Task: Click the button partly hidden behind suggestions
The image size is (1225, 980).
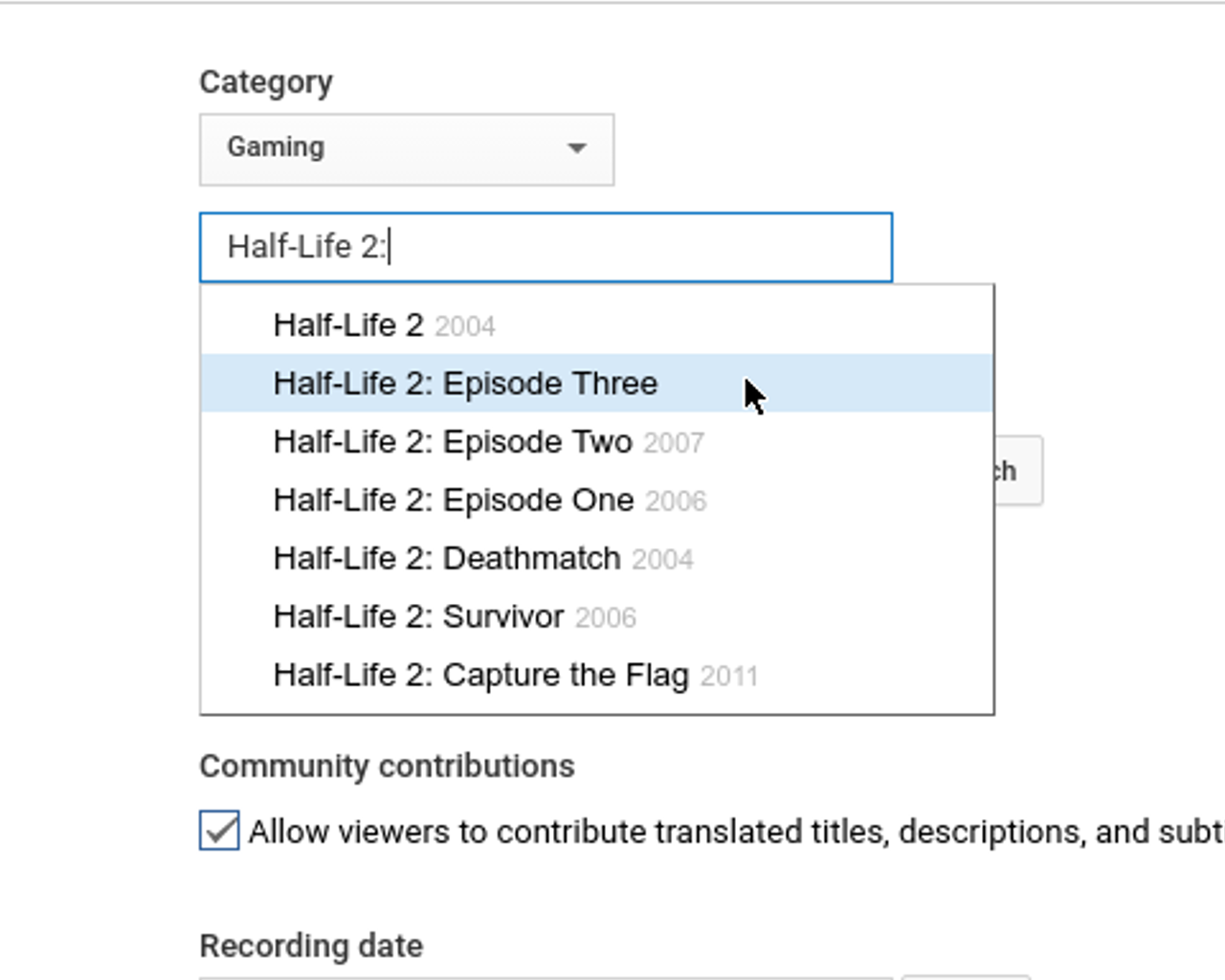Action: (1018, 471)
